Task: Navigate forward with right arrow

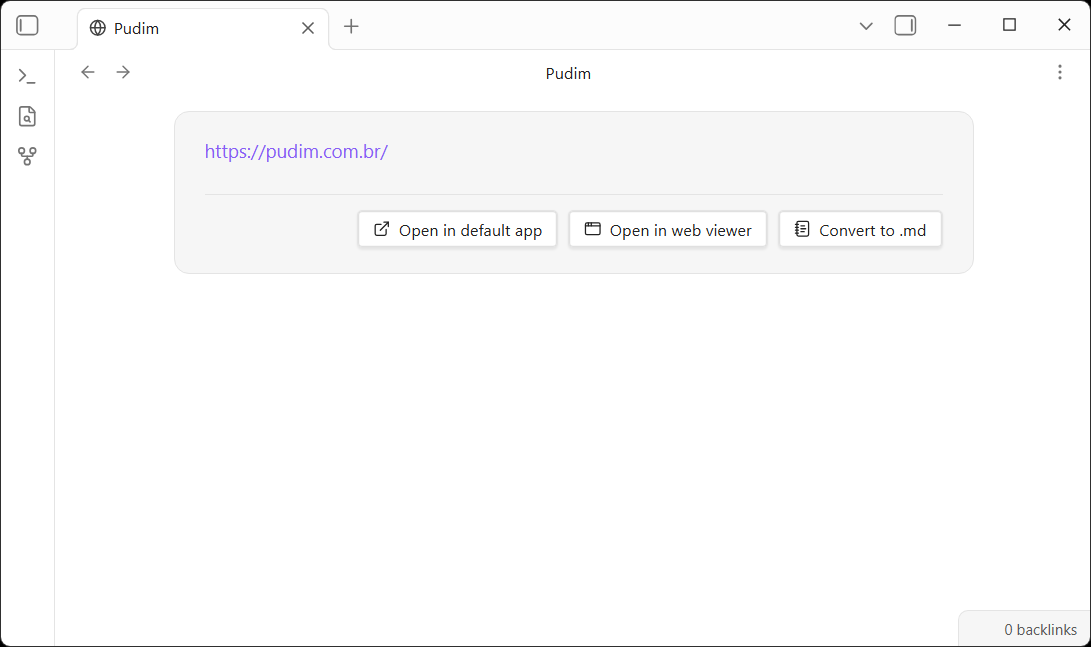Action: (123, 72)
